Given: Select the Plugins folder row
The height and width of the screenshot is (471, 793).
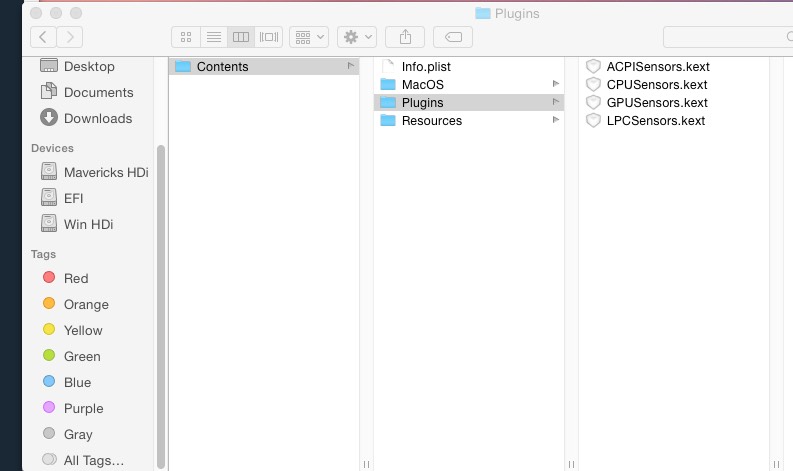Looking at the screenshot, I should click(468, 103).
